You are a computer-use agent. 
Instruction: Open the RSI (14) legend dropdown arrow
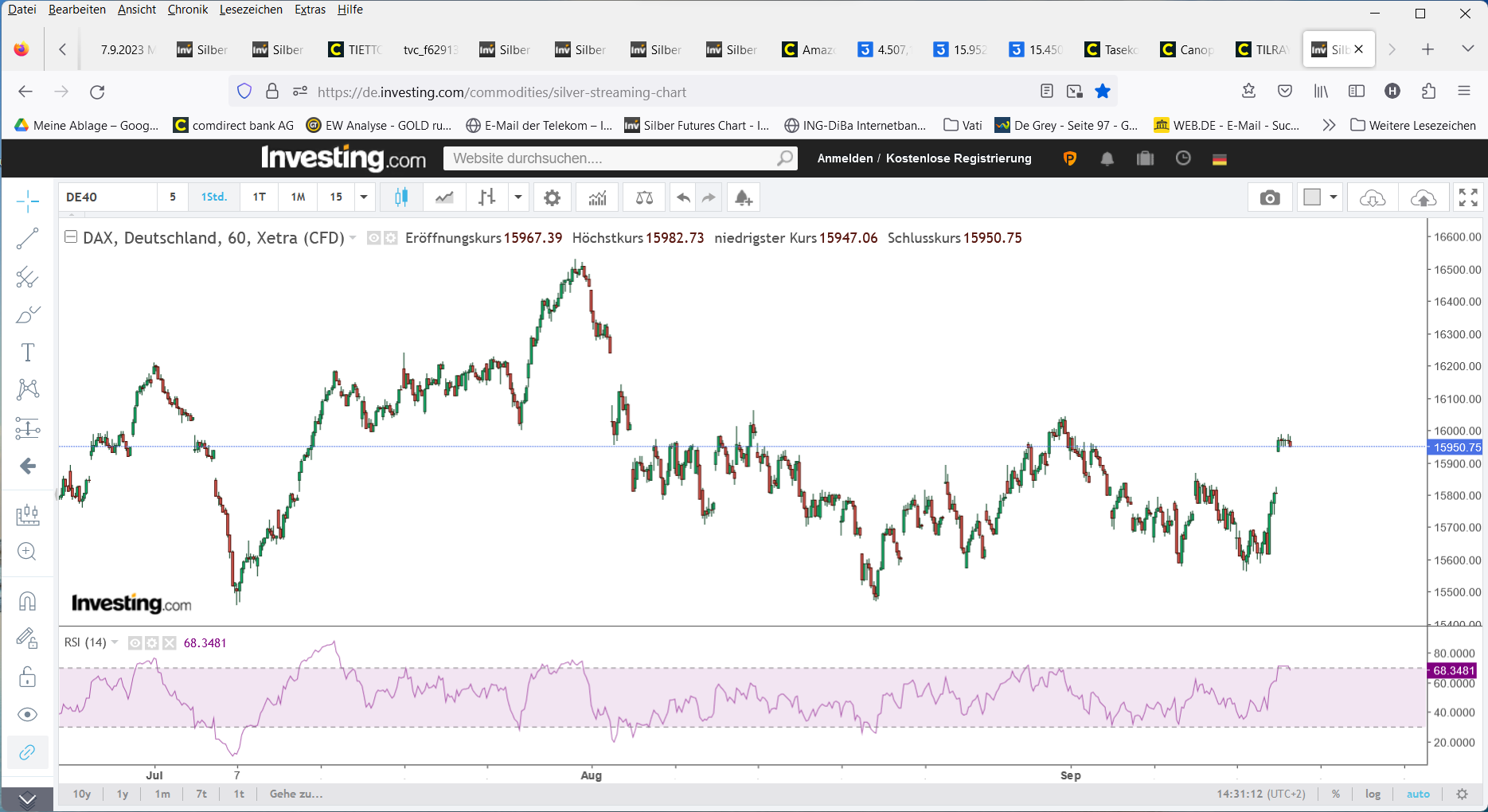point(115,643)
